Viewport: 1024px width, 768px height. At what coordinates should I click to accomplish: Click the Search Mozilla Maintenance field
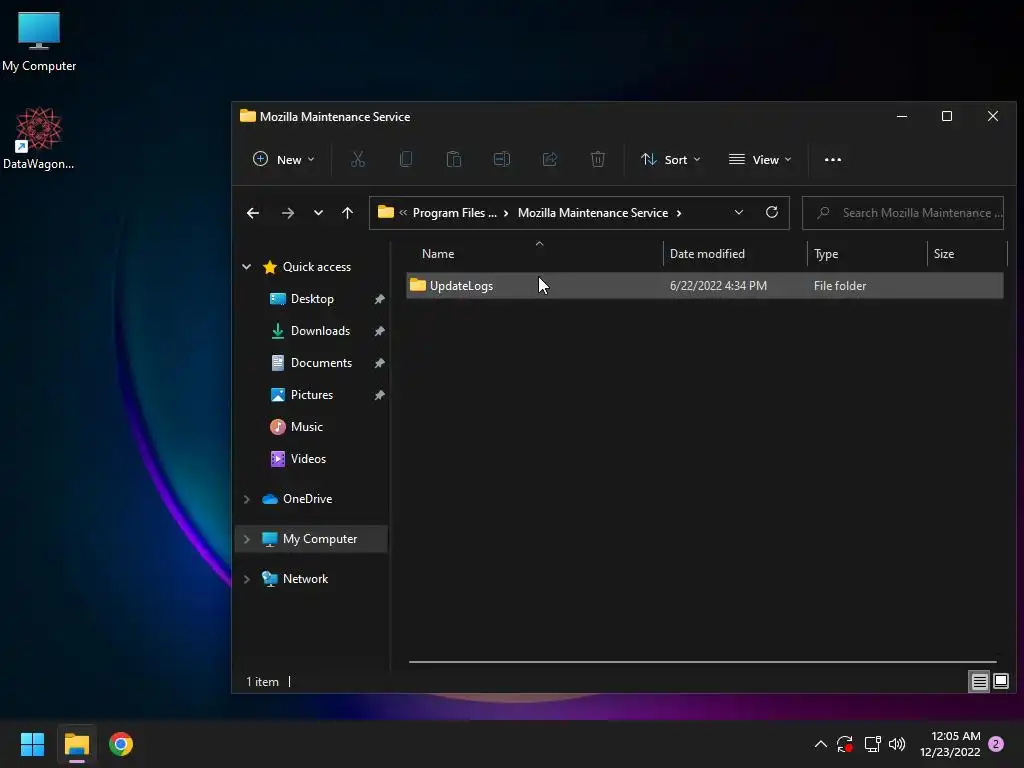click(x=903, y=213)
